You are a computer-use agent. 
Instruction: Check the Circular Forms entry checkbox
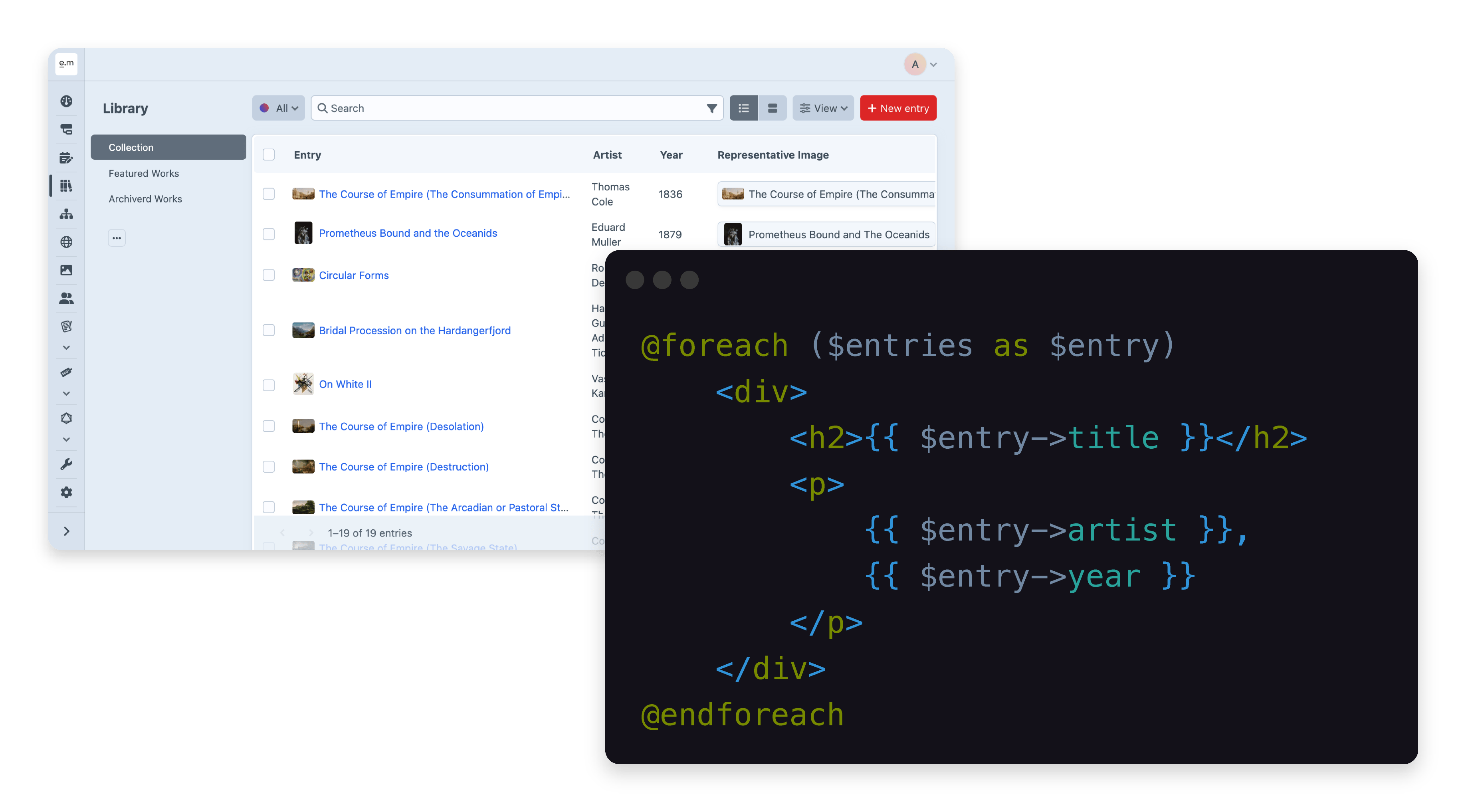269,275
